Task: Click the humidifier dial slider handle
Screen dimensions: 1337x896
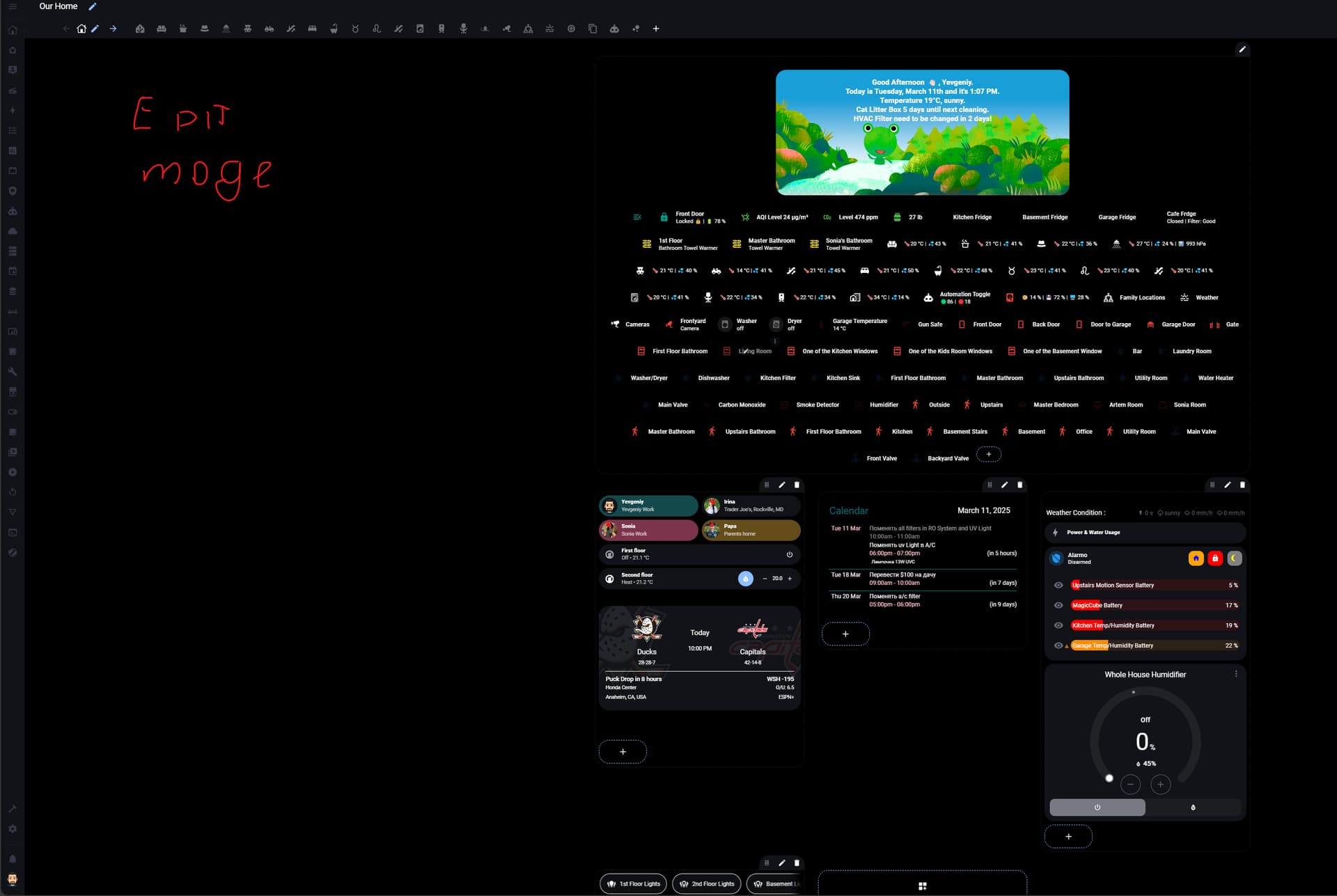Action: click(1109, 778)
